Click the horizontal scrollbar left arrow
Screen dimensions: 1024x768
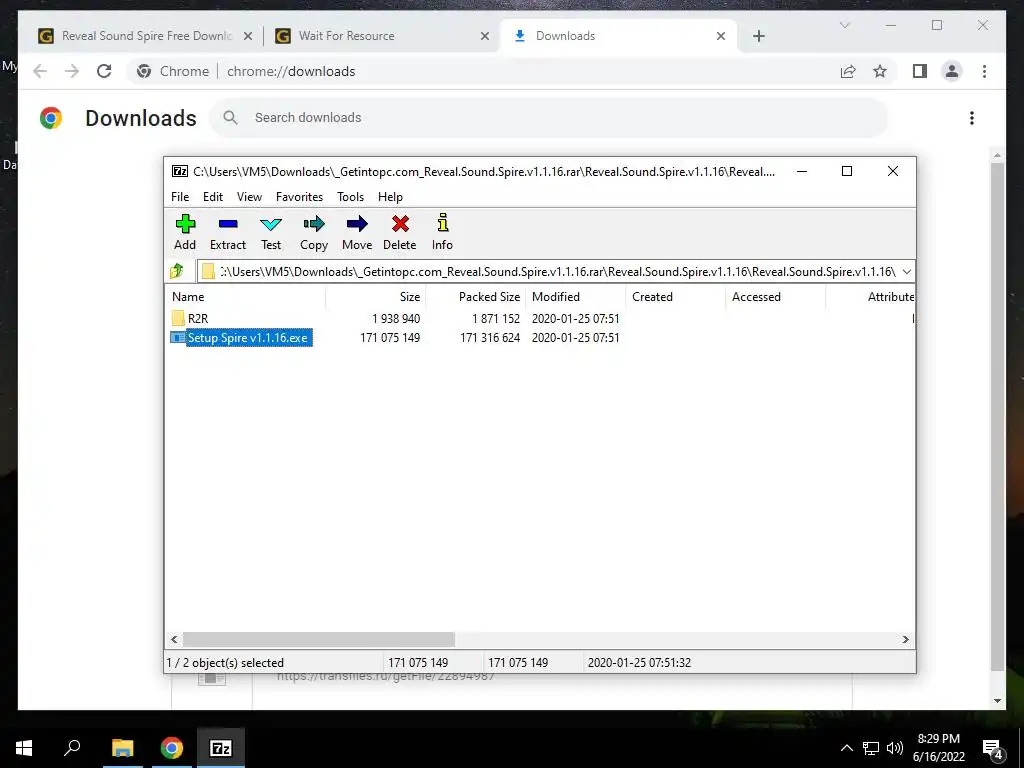pyautogui.click(x=174, y=639)
